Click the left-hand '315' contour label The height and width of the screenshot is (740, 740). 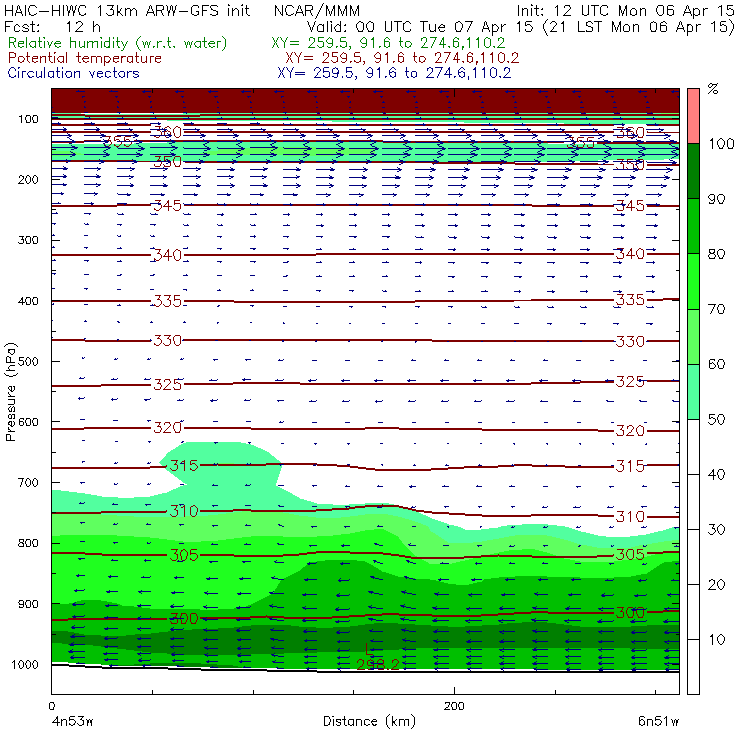(x=184, y=465)
